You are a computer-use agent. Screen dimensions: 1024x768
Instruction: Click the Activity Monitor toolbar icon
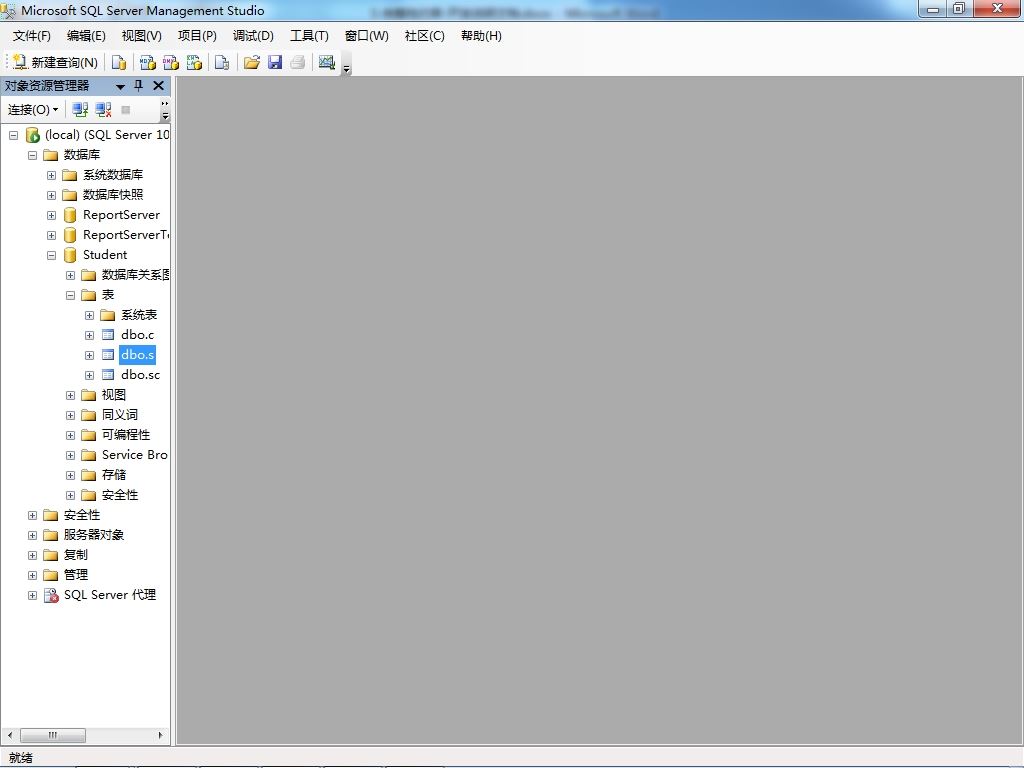pyautogui.click(x=327, y=62)
